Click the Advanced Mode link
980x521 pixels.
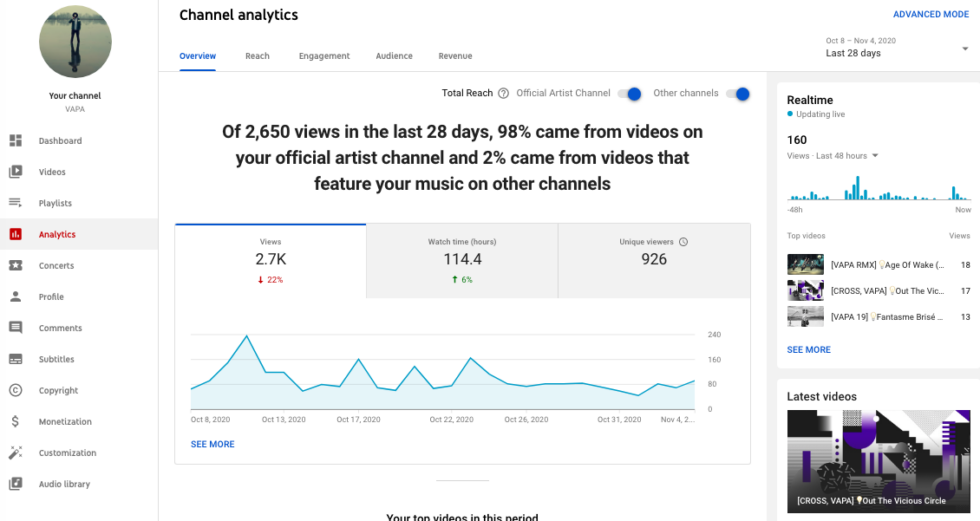coord(930,15)
